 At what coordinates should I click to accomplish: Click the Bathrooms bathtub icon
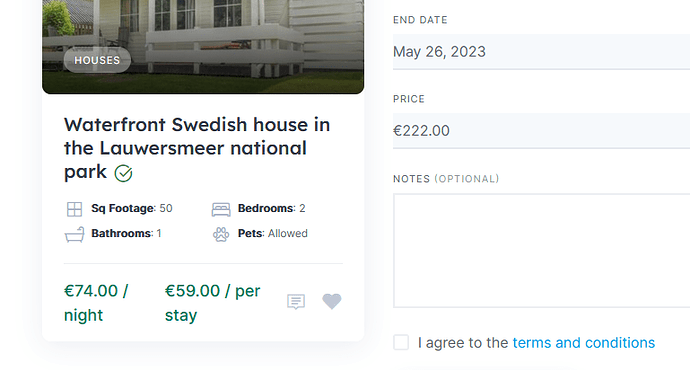click(x=74, y=234)
